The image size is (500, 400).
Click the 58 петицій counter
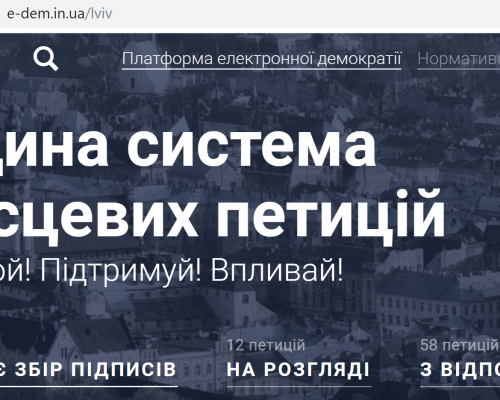[x=459, y=345]
